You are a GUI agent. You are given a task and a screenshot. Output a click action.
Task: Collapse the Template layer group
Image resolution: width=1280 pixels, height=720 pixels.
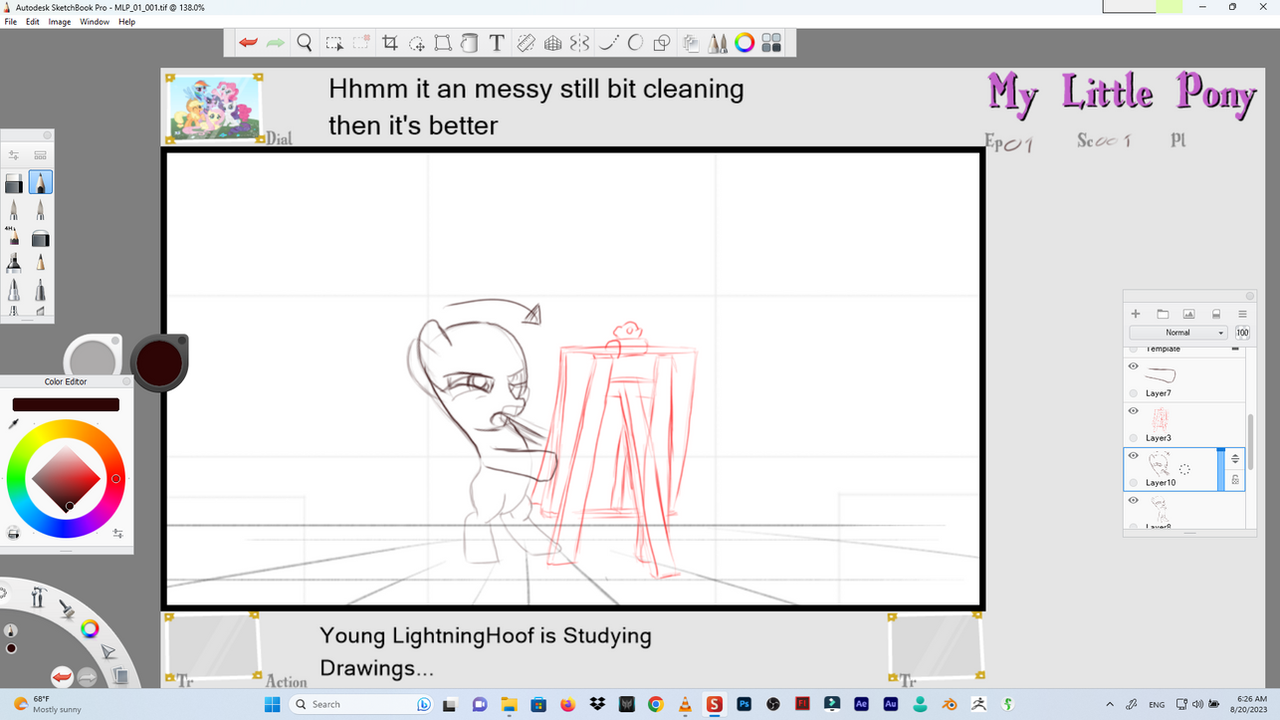click(x=1236, y=349)
